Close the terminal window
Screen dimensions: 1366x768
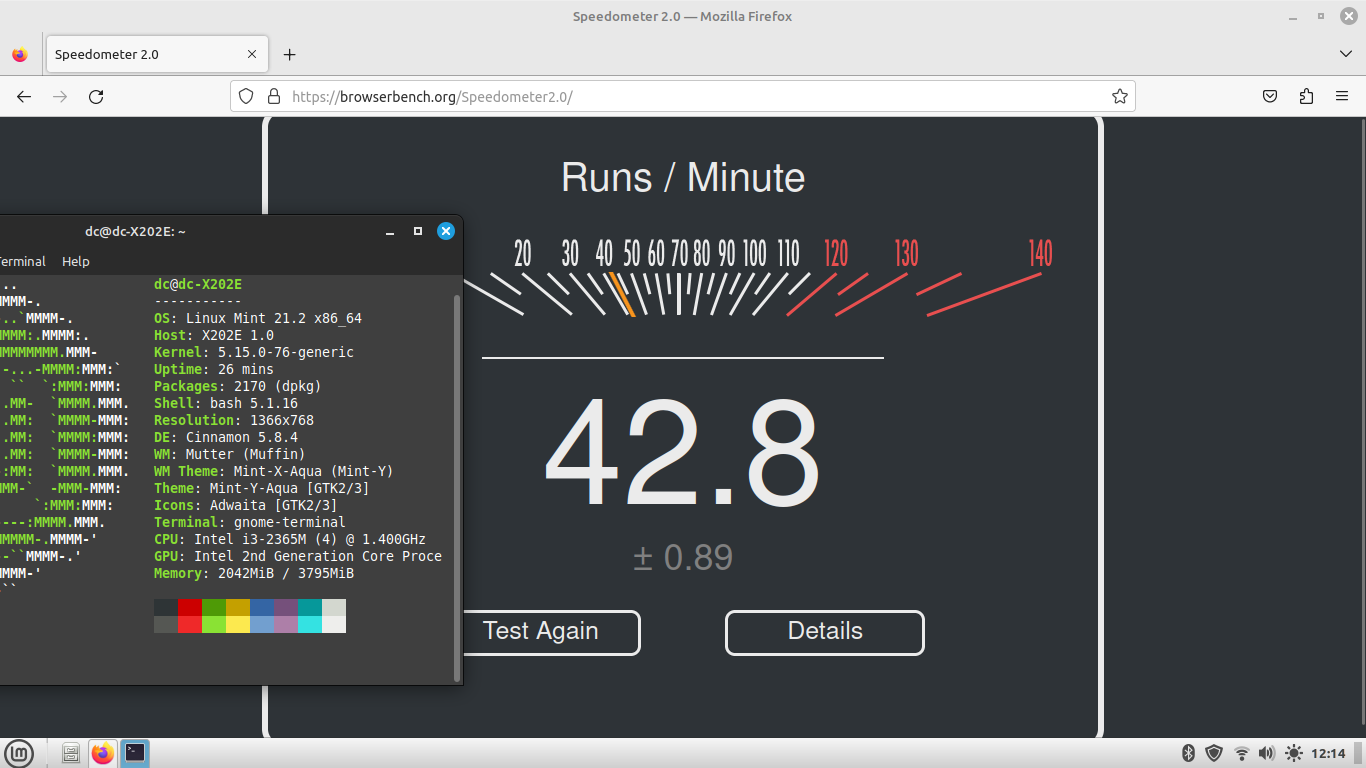pyautogui.click(x=446, y=231)
